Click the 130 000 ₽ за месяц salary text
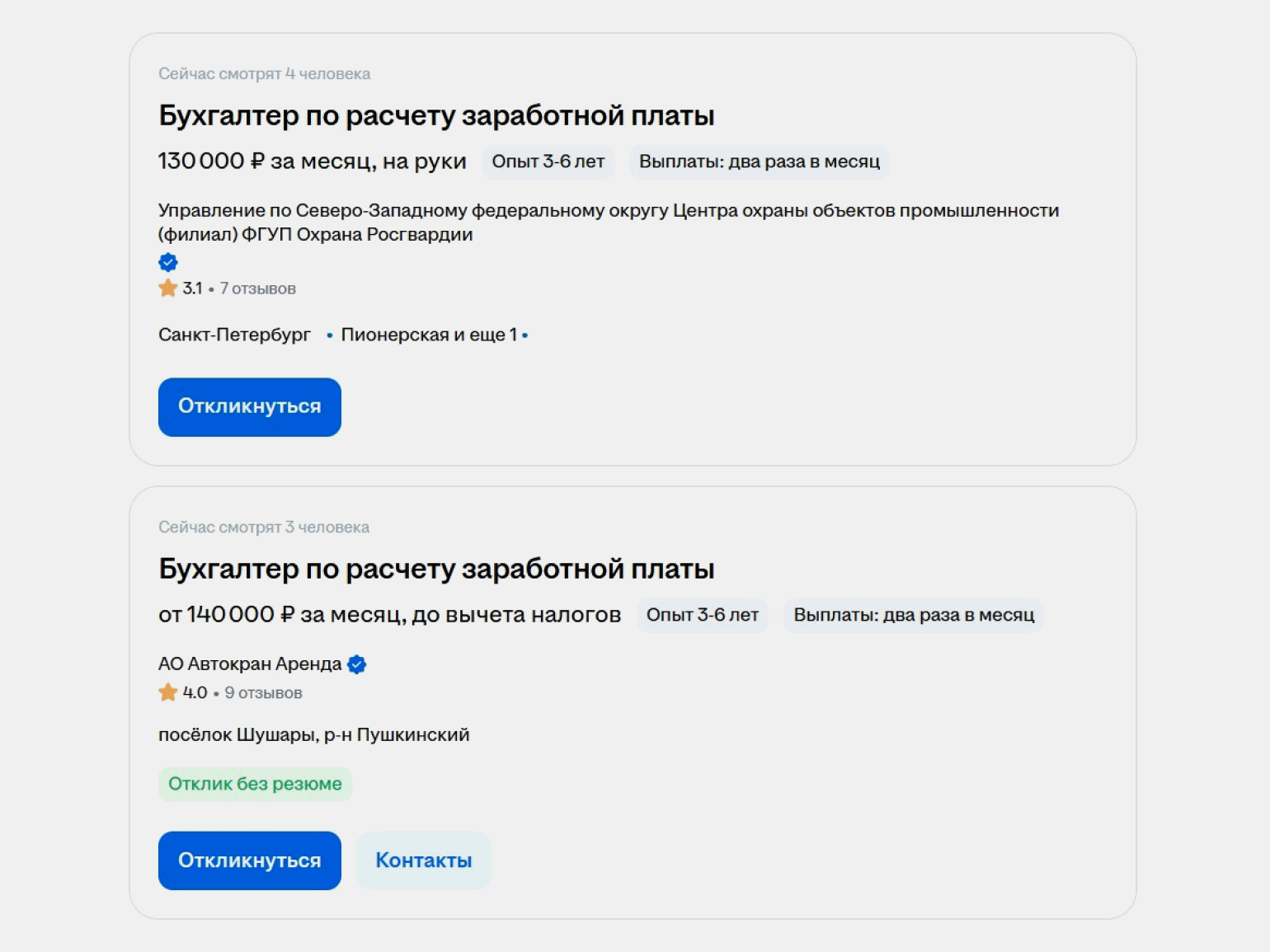Image resolution: width=1270 pixels, height=952 pixels. point(312,162)
